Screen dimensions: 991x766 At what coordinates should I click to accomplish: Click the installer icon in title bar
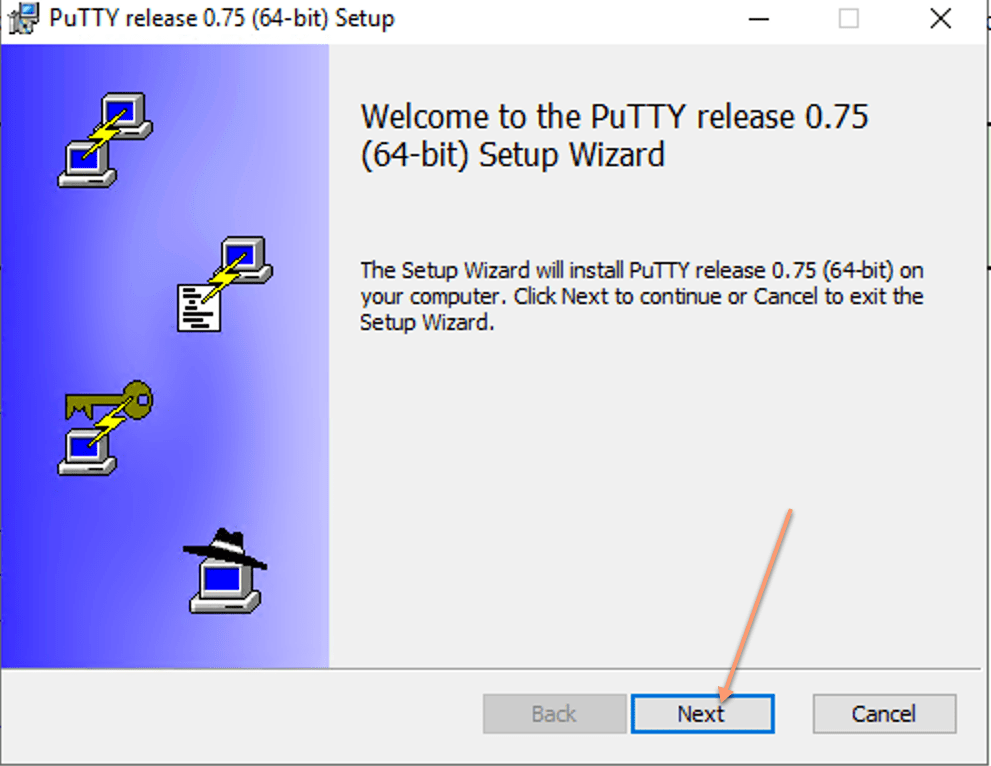(x=24, y=18)
